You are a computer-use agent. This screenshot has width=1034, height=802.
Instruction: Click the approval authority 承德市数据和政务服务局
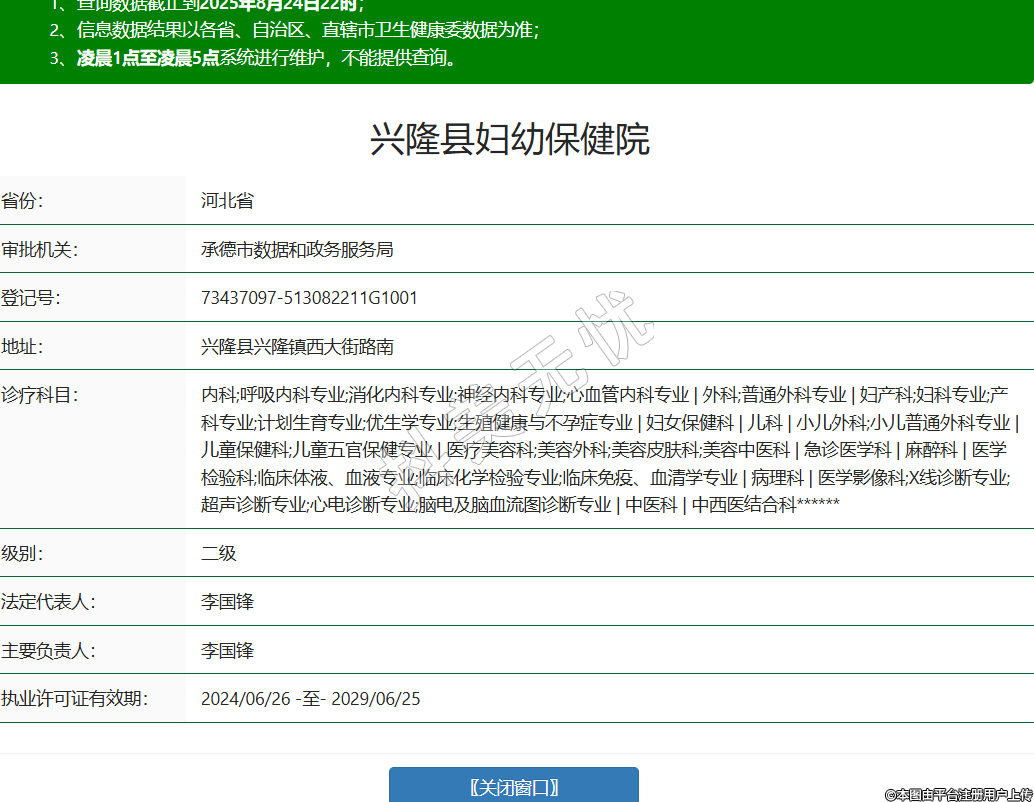[297, 250]
